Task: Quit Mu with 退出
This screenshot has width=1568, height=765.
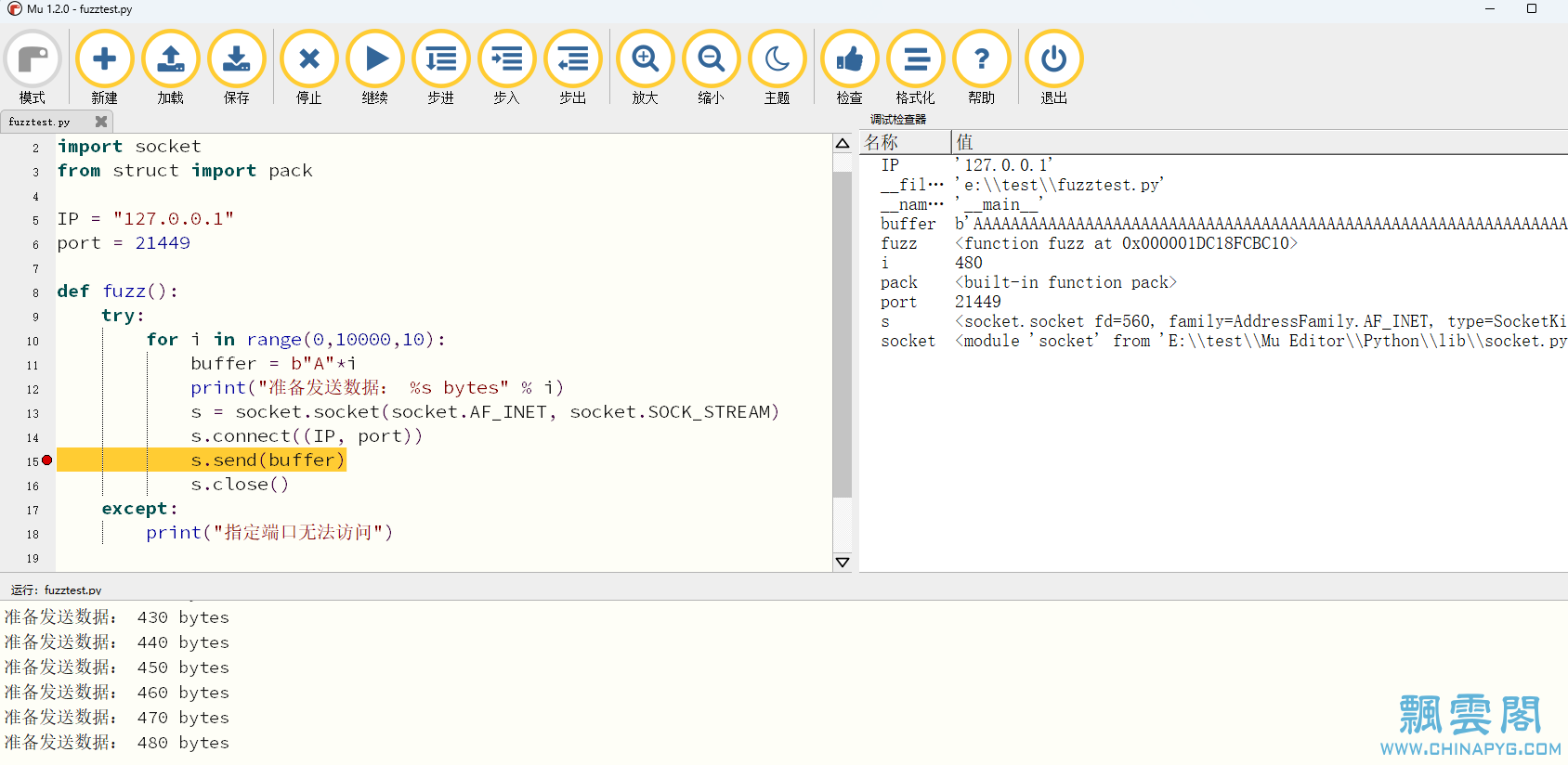Action: pyautogui.click(x=1053, y=67)
